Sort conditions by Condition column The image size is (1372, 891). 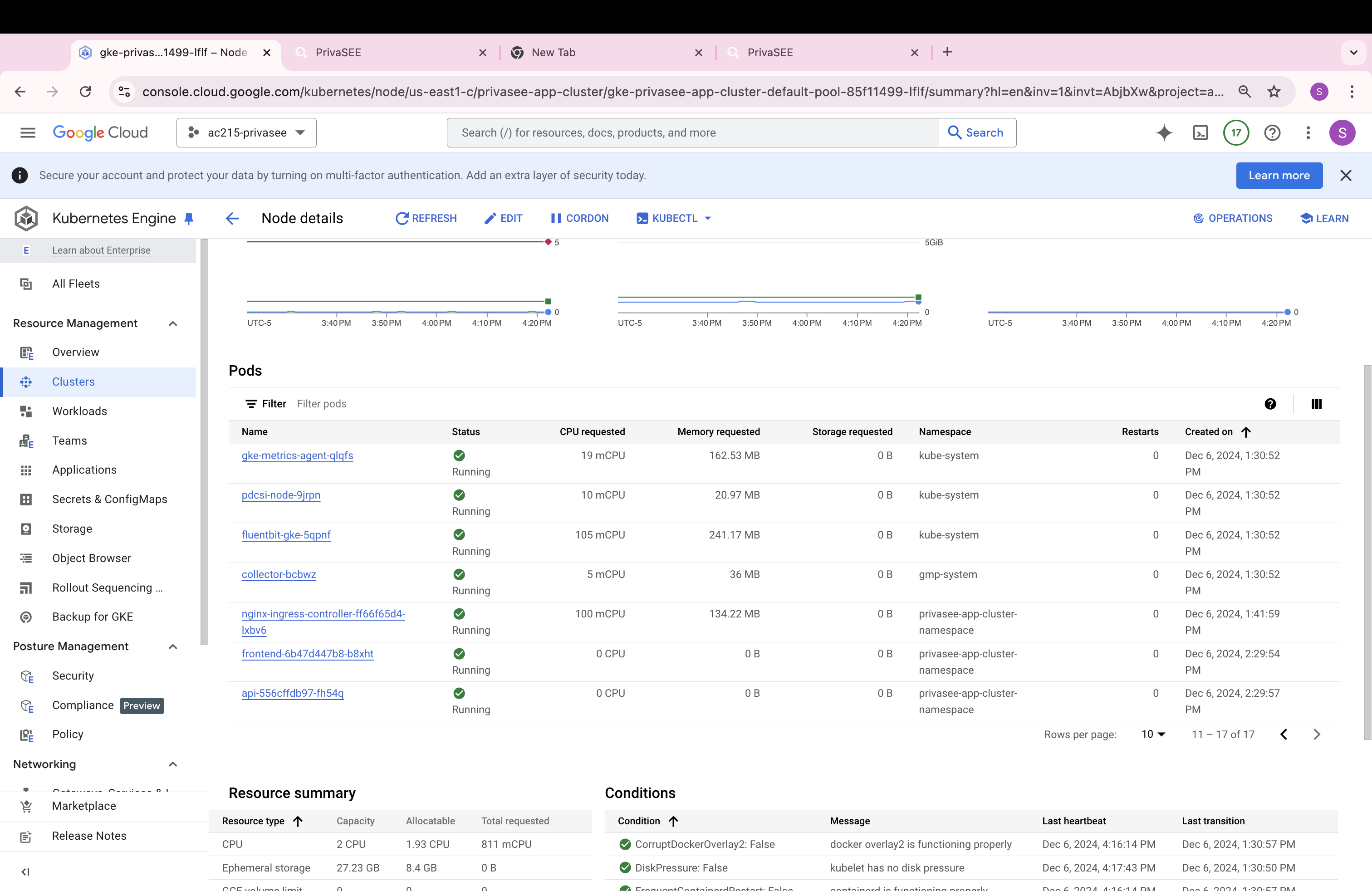point(648,821)
